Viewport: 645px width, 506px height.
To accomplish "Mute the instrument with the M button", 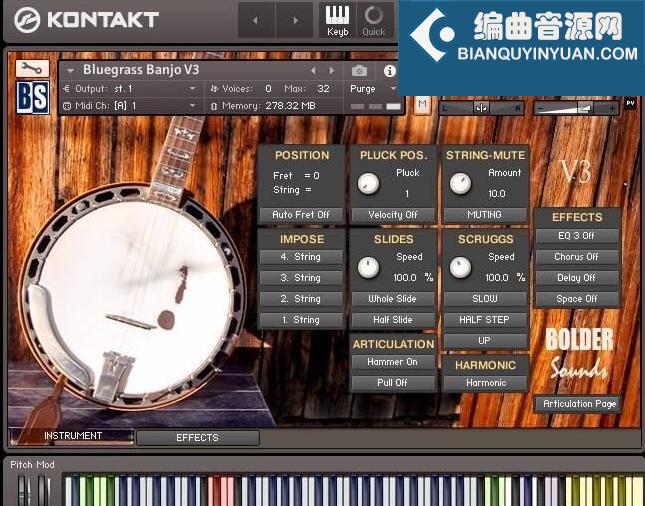I will tap(422, 103).
